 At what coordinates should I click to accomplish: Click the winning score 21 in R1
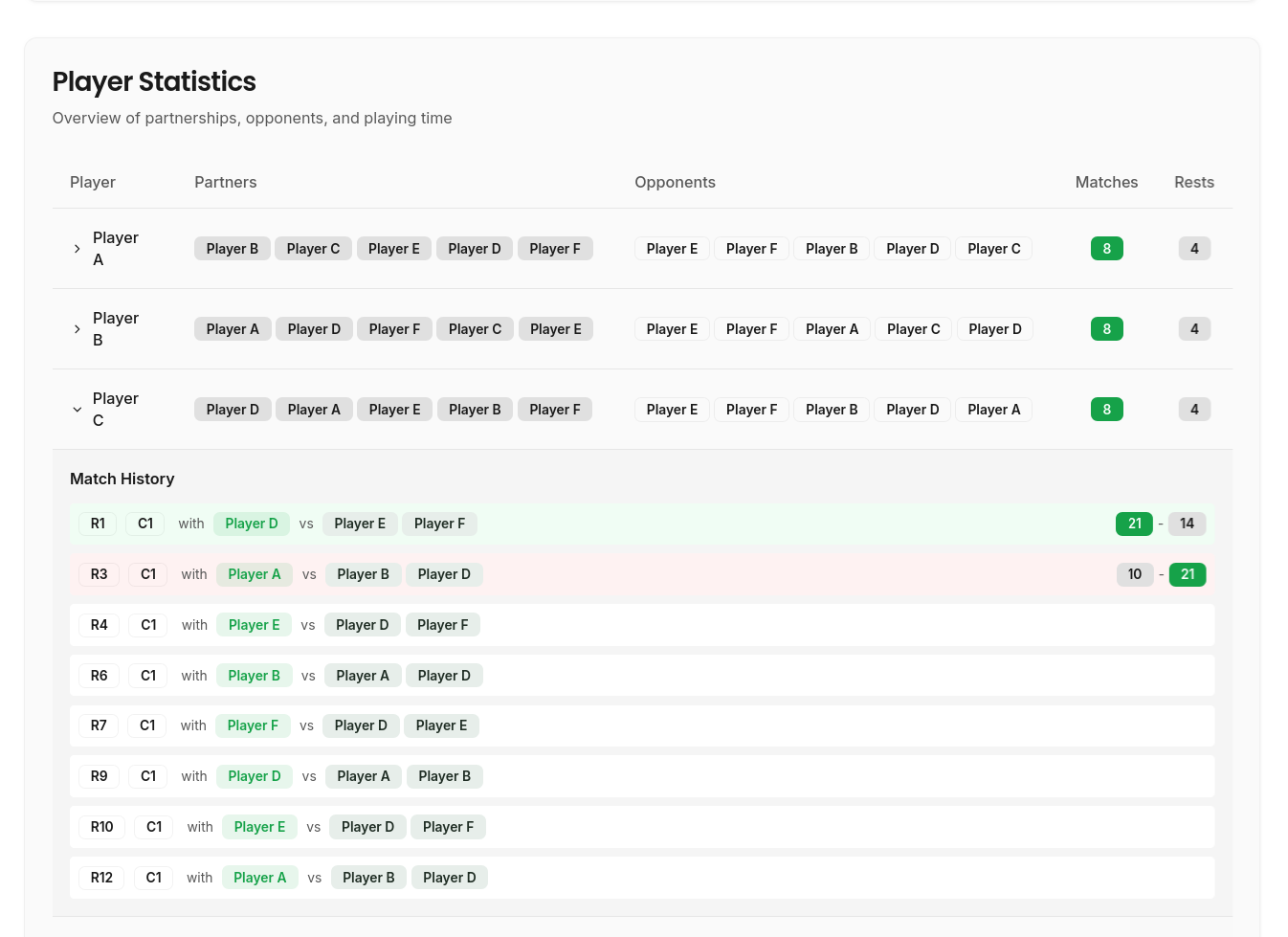pyautogui.click(x=1134, y=524)
